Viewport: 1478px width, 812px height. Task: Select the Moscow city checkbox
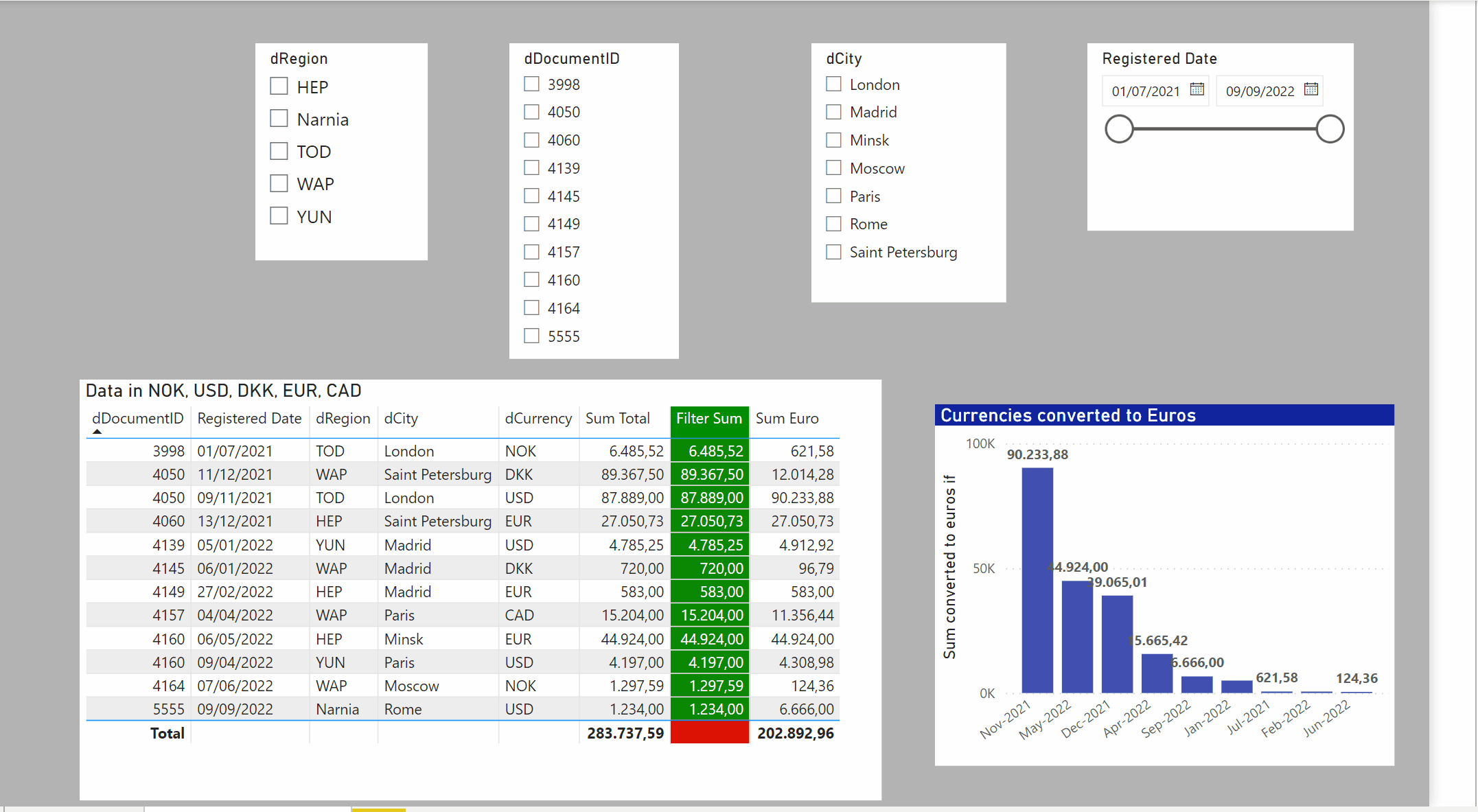(833, 168)
